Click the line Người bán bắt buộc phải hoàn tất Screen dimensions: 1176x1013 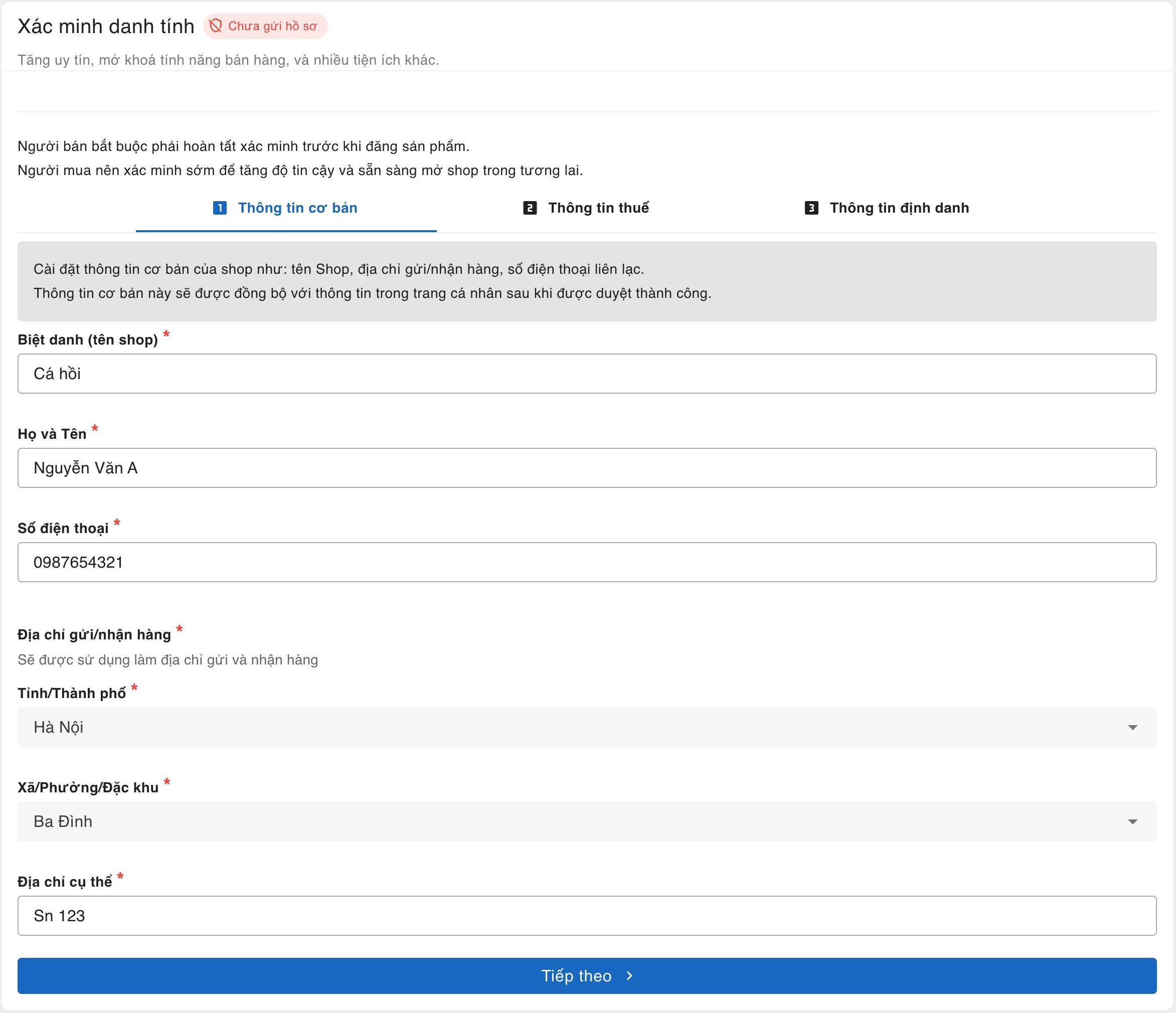[244, 146]
